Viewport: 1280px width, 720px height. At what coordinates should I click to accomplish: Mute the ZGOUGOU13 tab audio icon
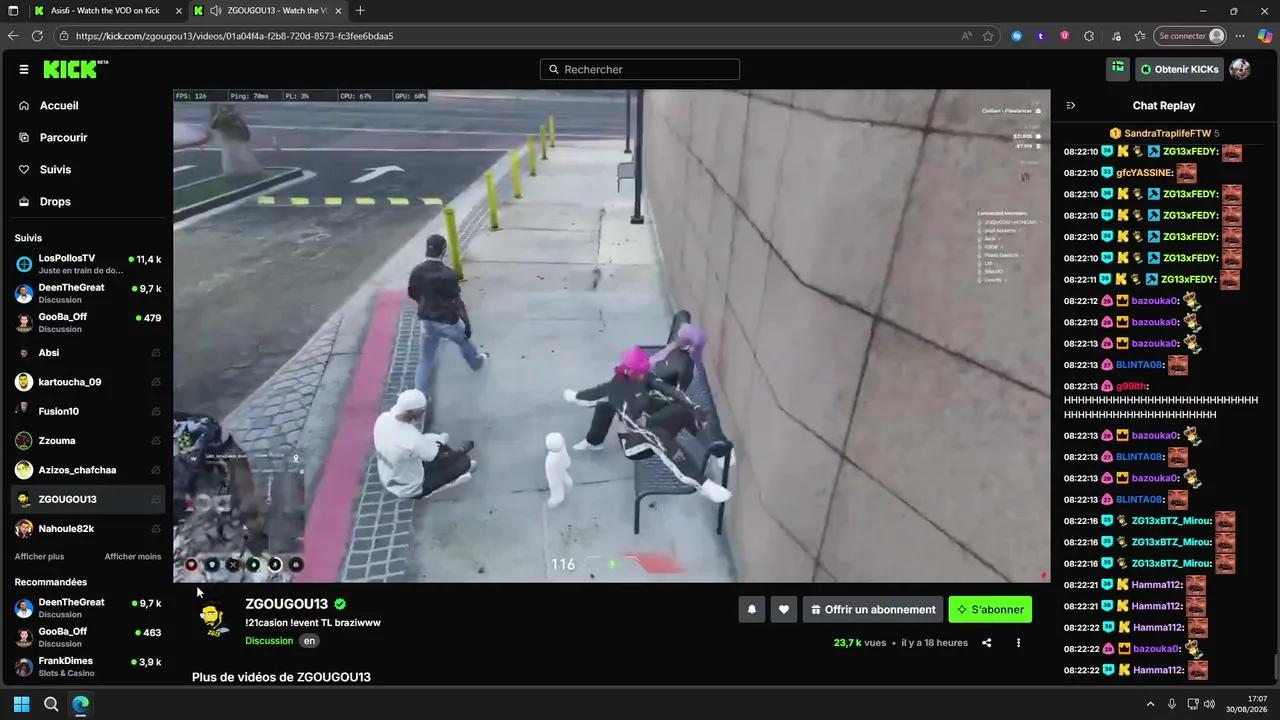point(215,11)
